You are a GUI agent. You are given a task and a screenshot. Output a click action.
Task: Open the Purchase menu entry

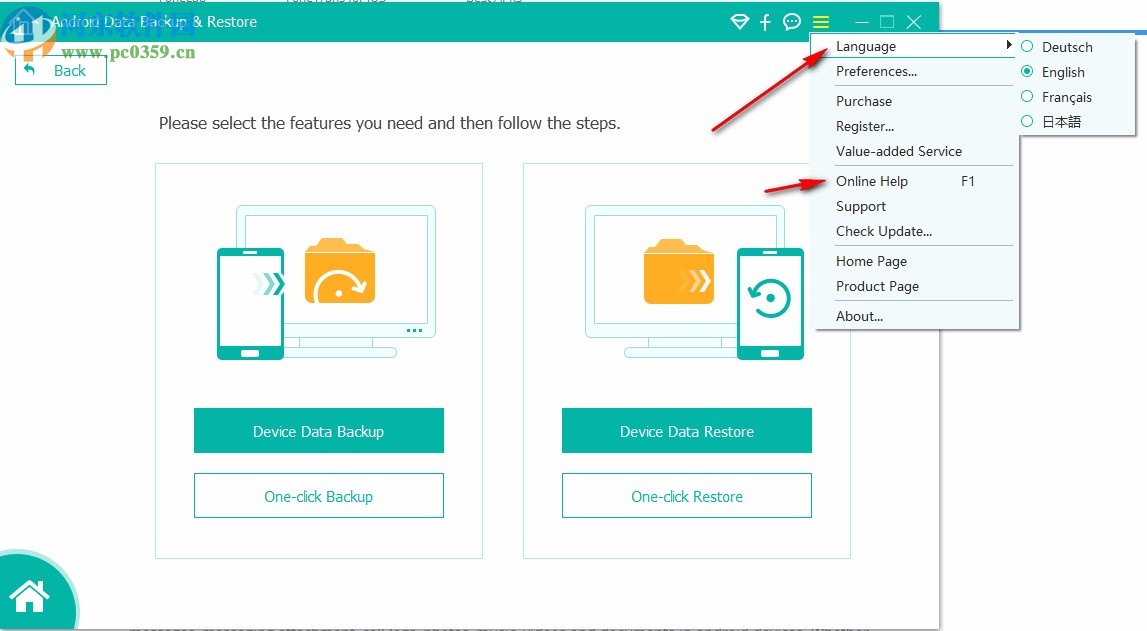point(863,101)
